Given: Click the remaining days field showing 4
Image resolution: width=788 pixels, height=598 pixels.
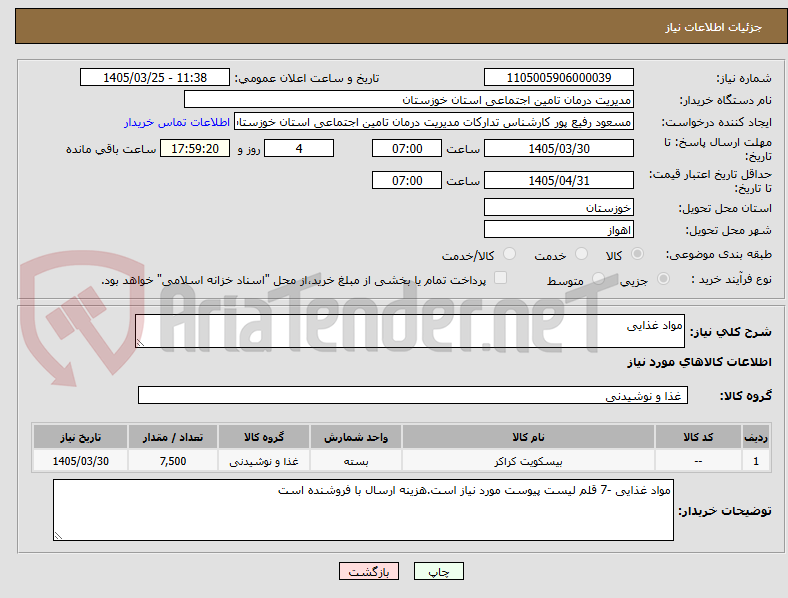Looking at the screenshot, I should point(299,148).
